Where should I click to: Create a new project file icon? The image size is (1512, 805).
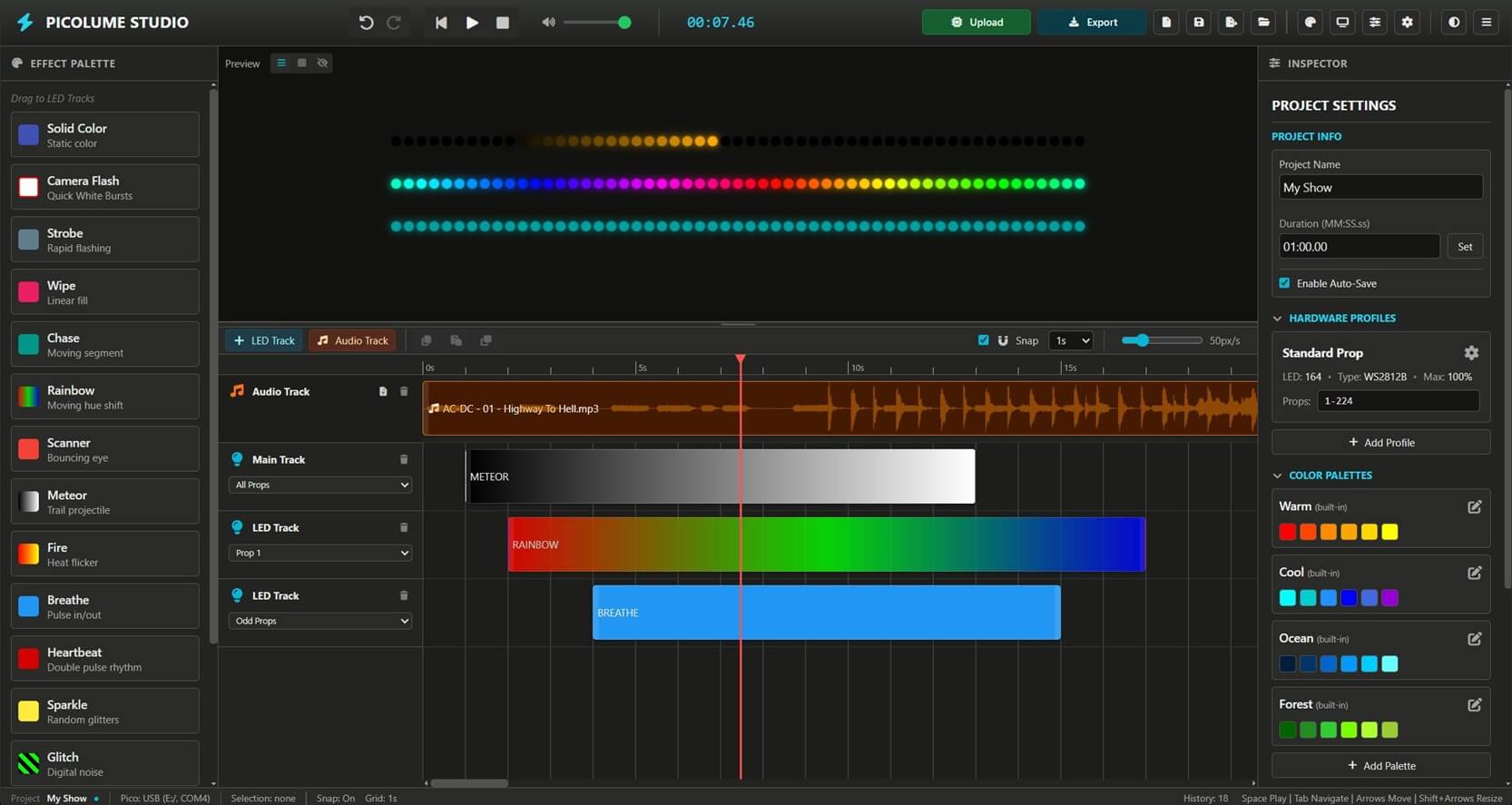click(1166, 22)
